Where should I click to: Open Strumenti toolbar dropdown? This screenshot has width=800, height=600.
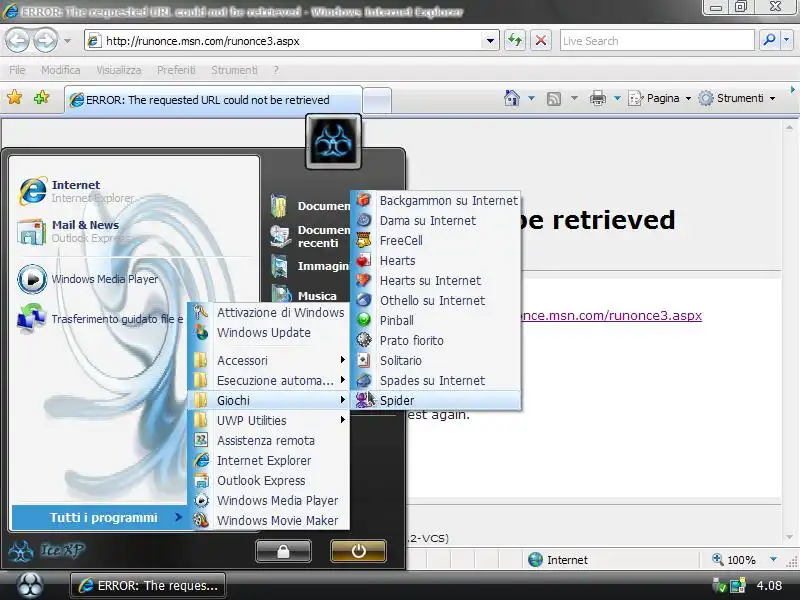(x=738, y=98)
